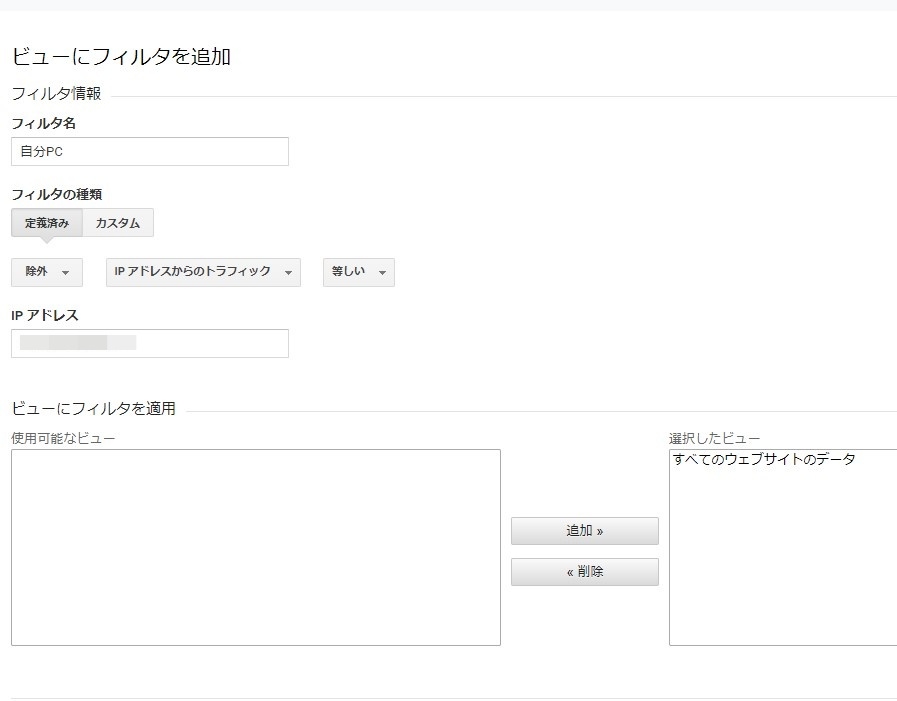
Task: Click the 等しい condition selector button
Action: click(x=357, y=272)
